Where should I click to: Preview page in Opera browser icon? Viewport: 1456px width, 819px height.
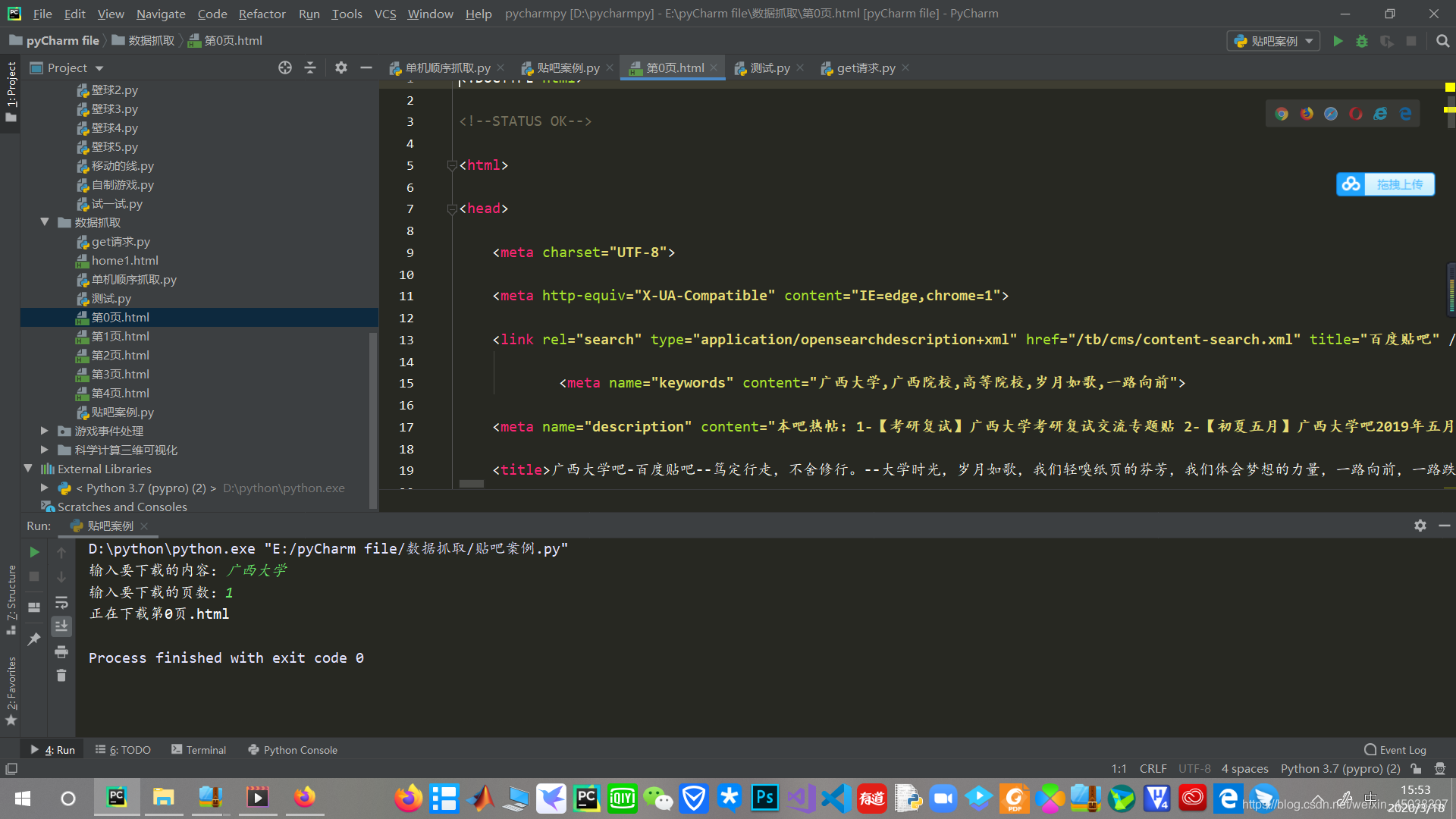(1356, 114)
